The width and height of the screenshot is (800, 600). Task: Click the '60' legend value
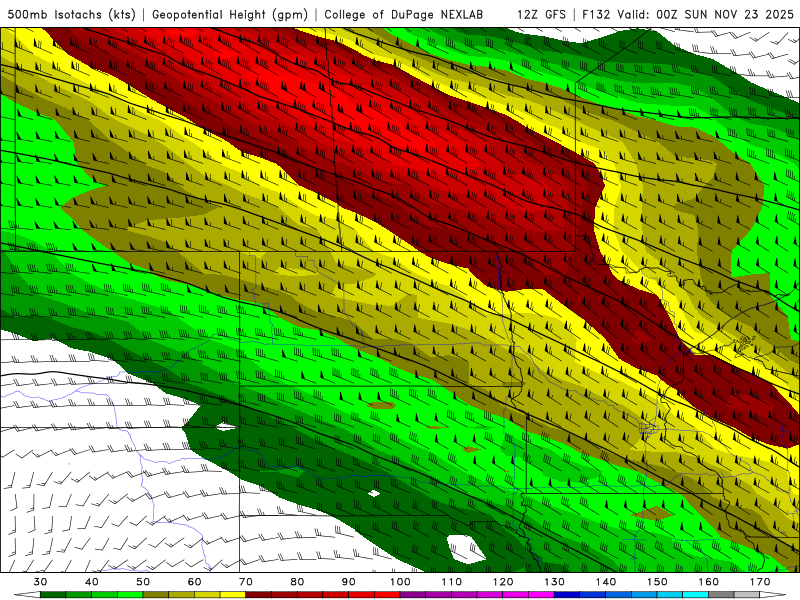coord(194,582)
